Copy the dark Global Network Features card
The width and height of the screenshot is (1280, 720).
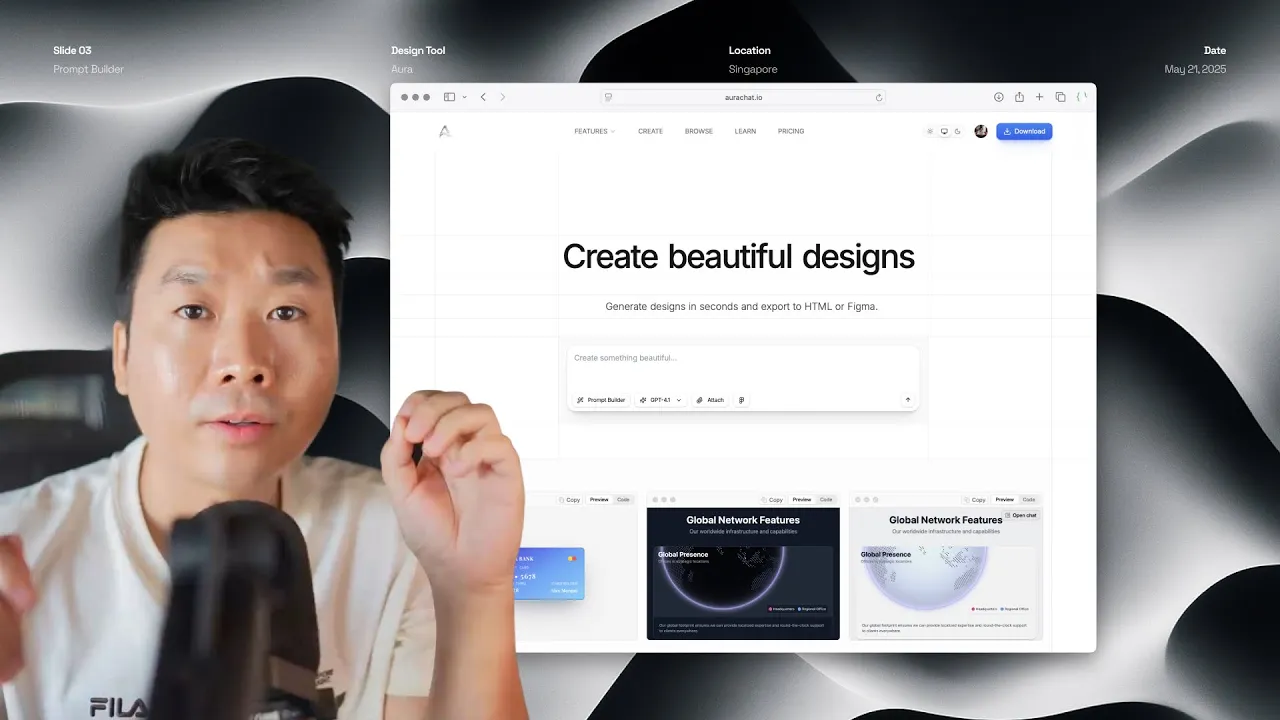772,499
